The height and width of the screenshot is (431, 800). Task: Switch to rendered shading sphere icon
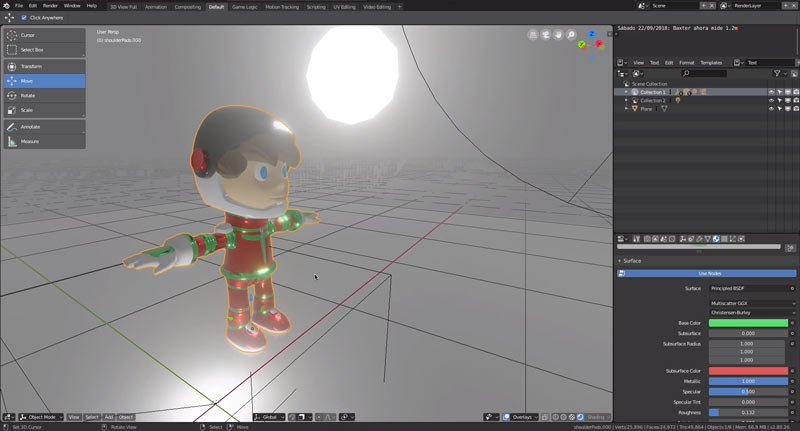(580, 417)
